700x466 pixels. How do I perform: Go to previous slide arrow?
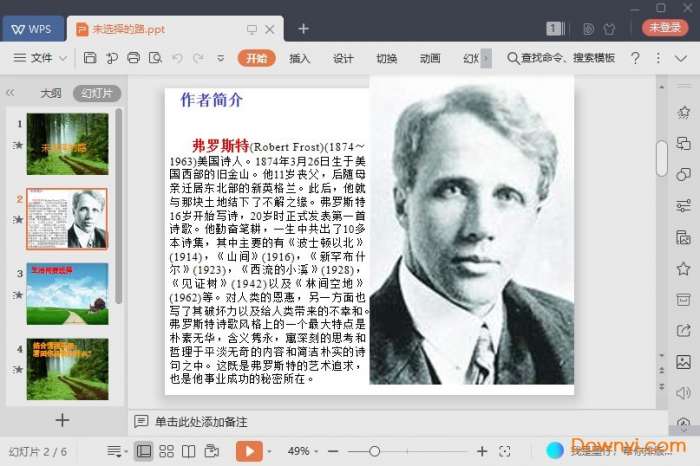[662, 370]
